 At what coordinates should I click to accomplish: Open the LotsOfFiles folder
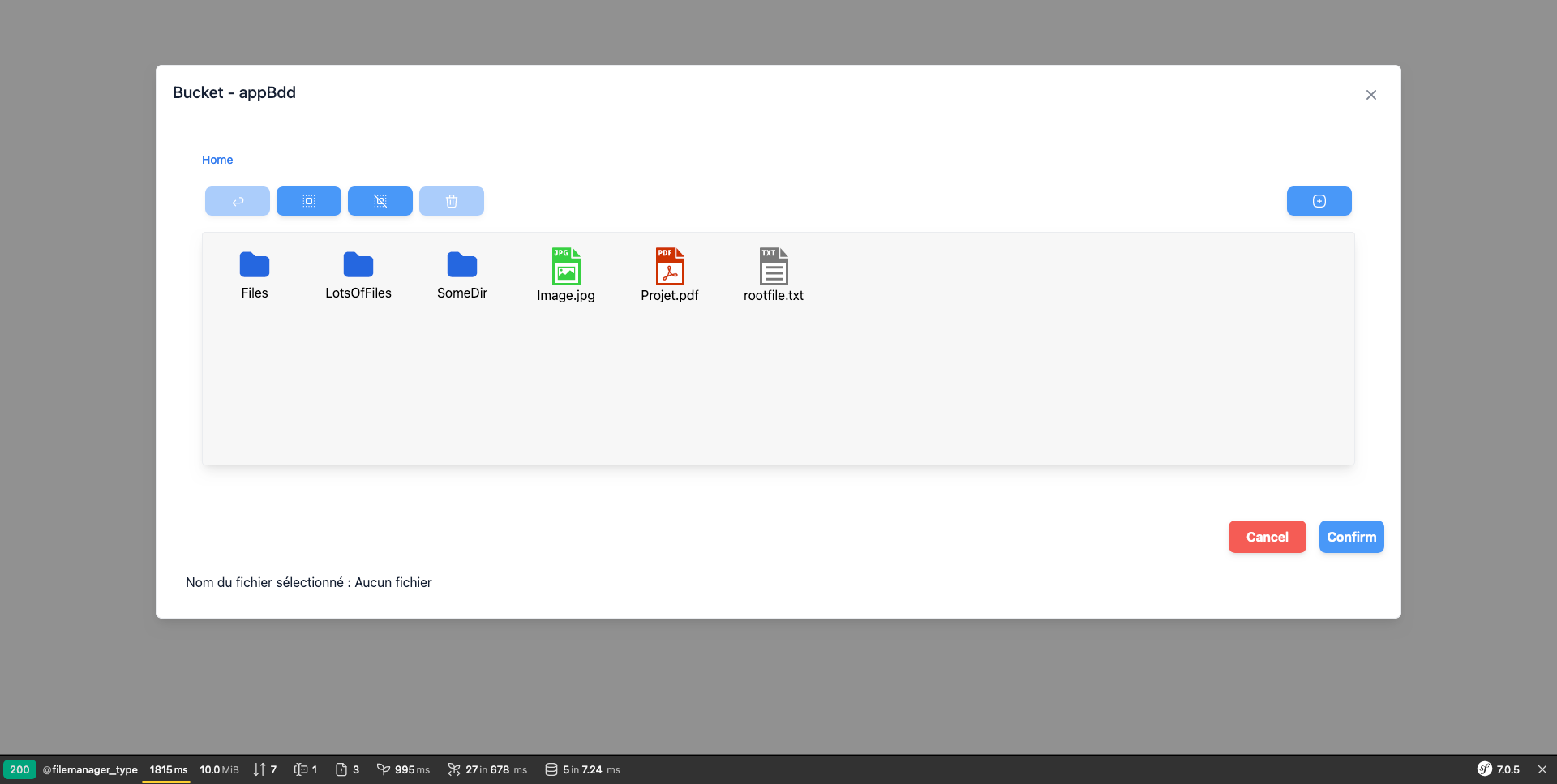click(358, 265)
